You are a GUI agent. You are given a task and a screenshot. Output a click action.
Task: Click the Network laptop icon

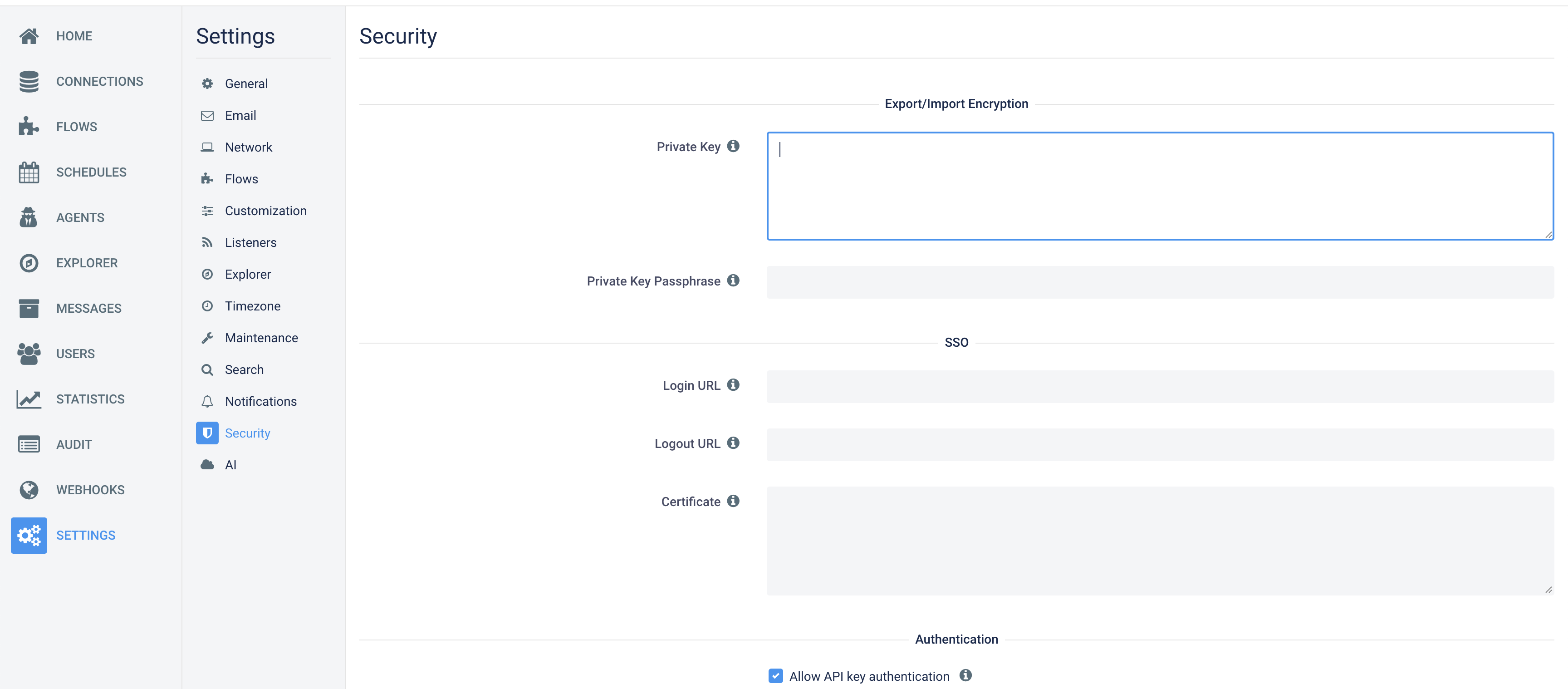coord(207,147)
